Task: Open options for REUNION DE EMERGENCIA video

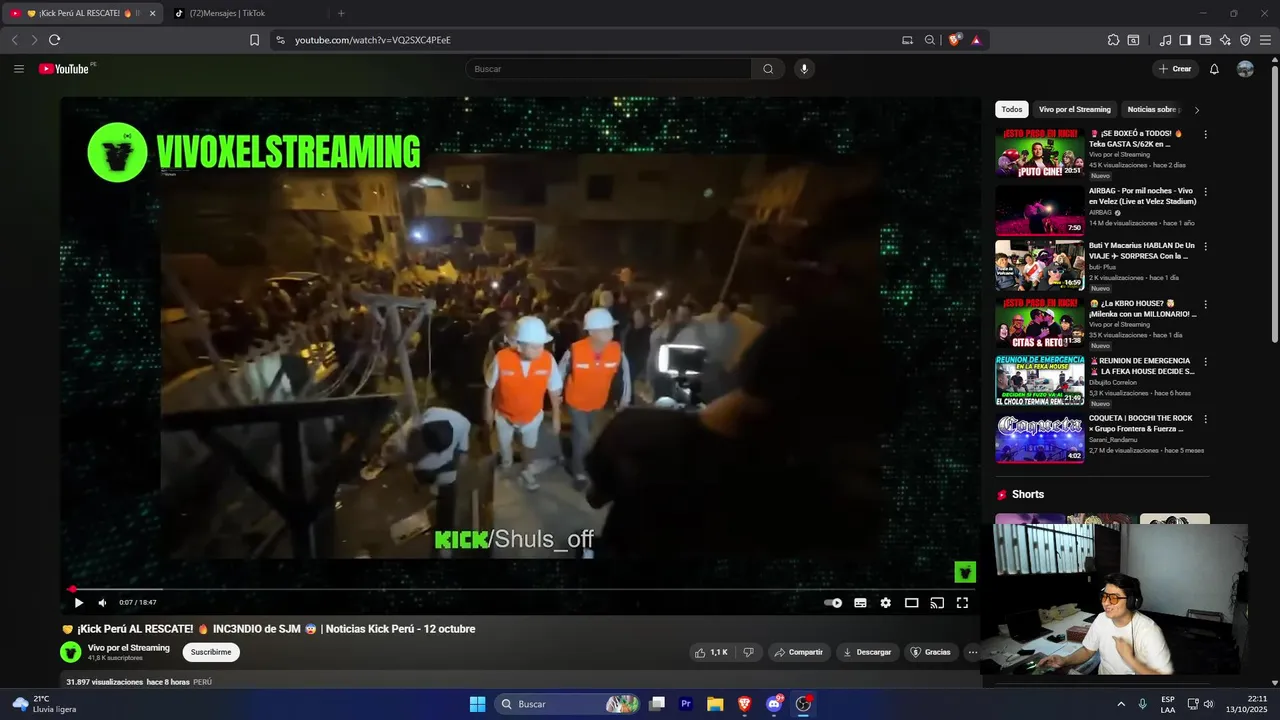Action: [1205, 361]
